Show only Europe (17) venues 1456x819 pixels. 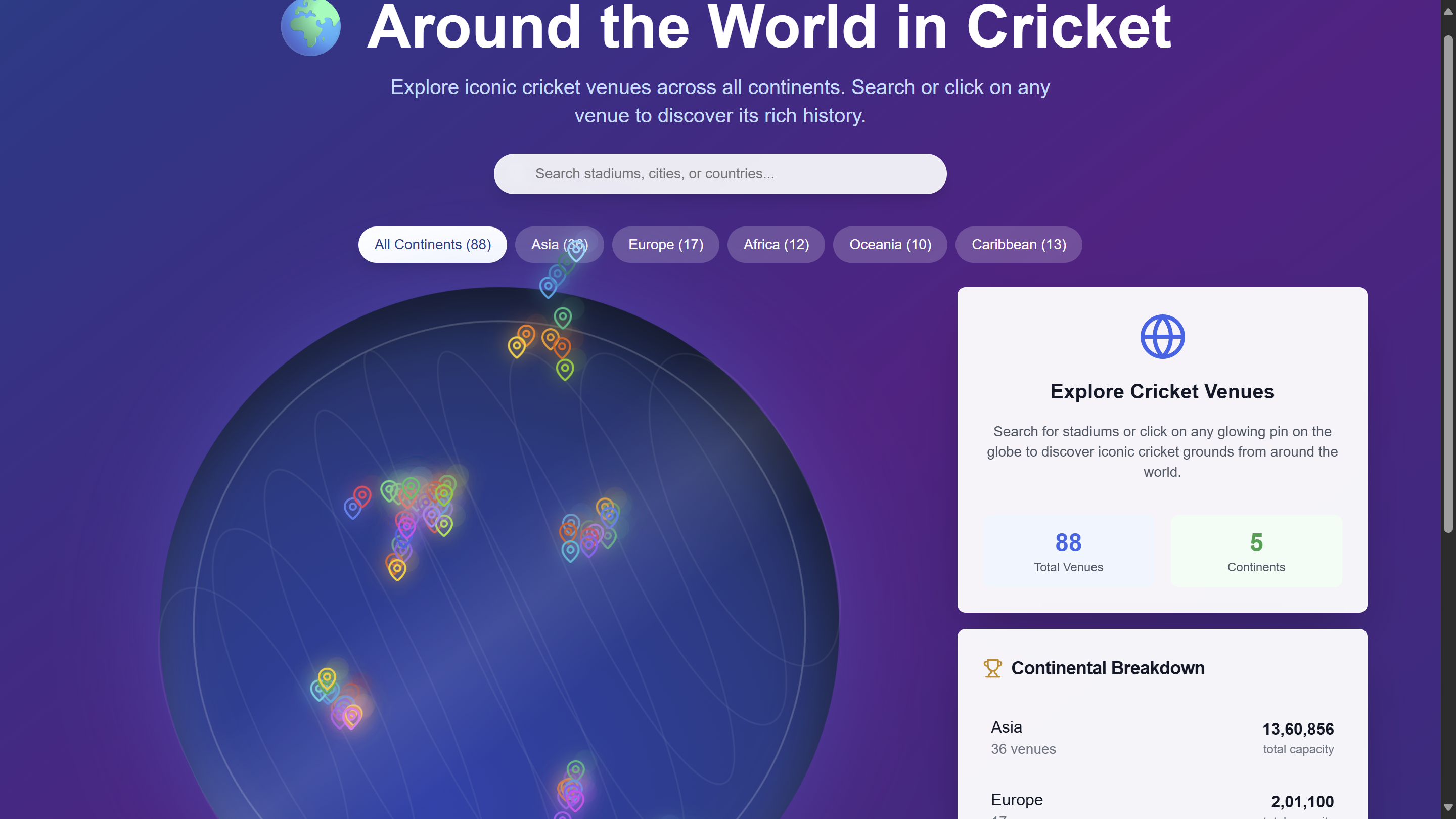665,245
